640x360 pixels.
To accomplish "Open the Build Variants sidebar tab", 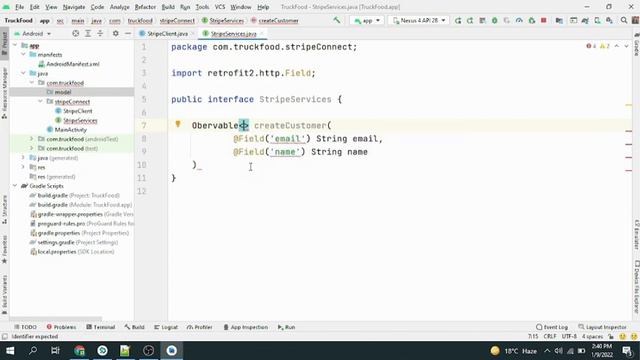I will click(4, 294).
